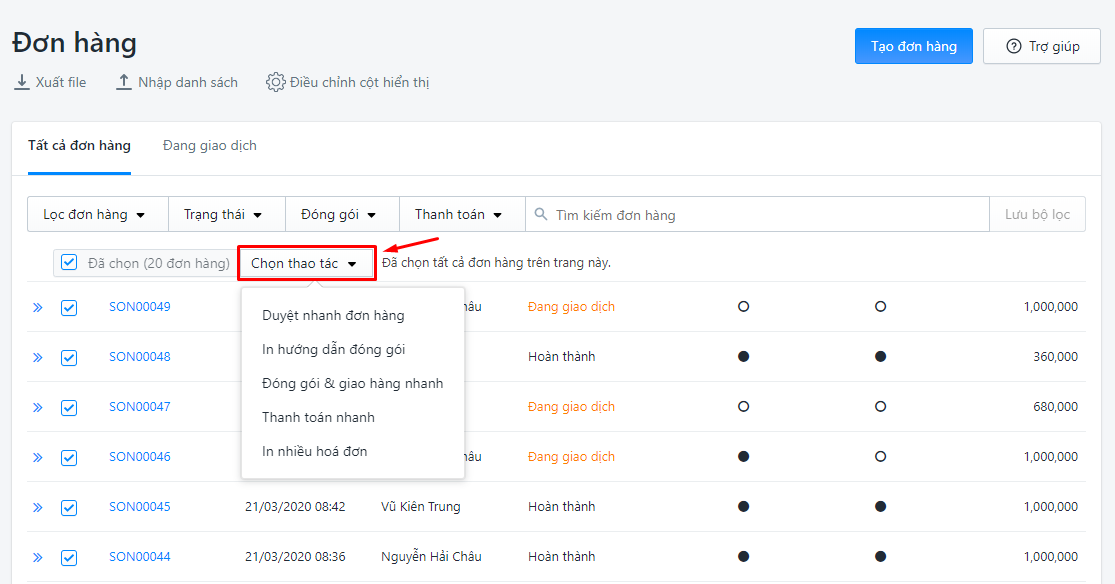Open order link SON00046
Image resolution: width=1115 pixels, height=584 pixels.
[x=139, y=457]
